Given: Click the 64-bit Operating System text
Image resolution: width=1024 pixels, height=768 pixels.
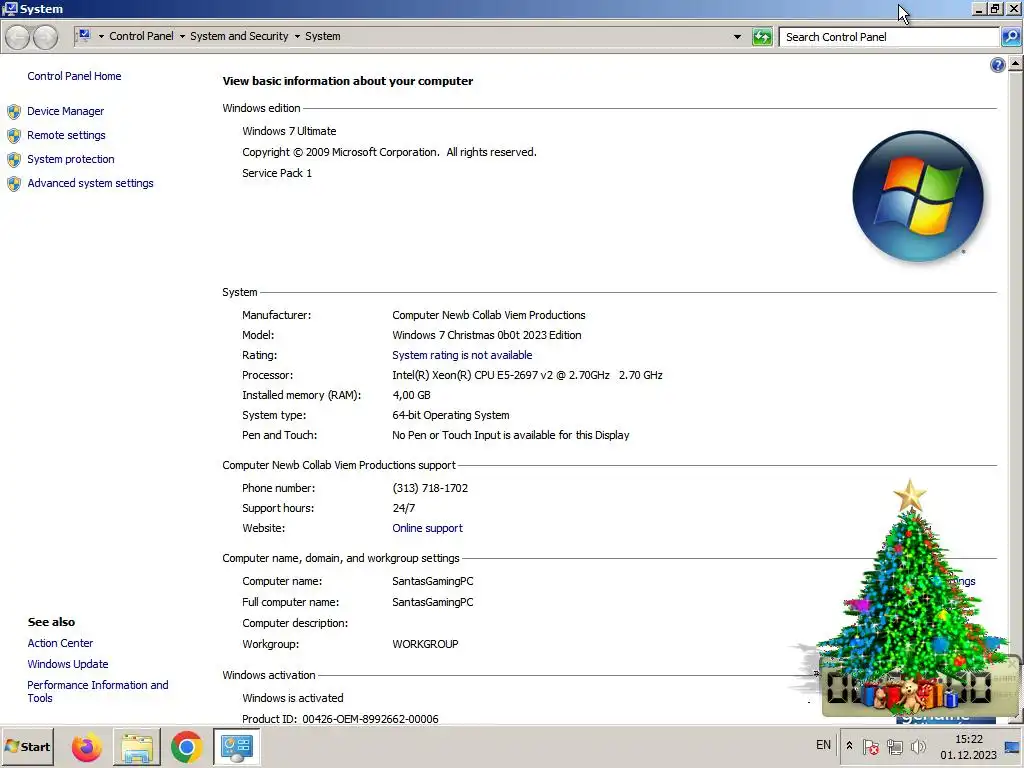Looking at the screenshot, I should 451,415.
